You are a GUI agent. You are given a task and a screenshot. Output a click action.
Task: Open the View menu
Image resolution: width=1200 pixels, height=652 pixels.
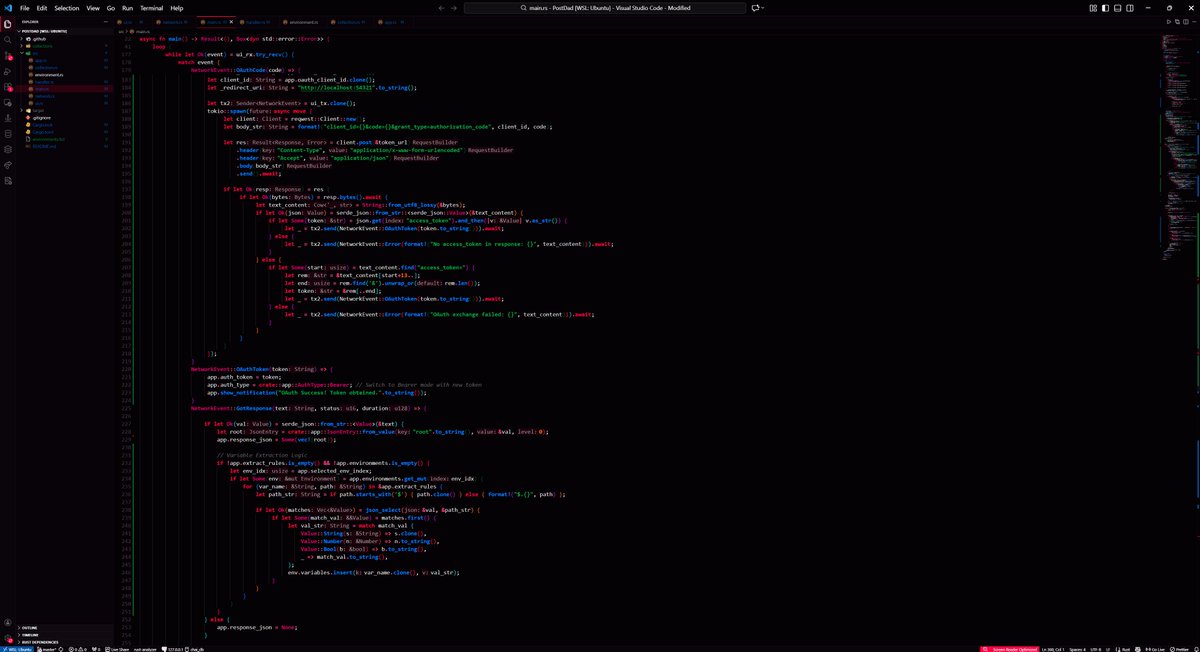(x=93, y=8)
